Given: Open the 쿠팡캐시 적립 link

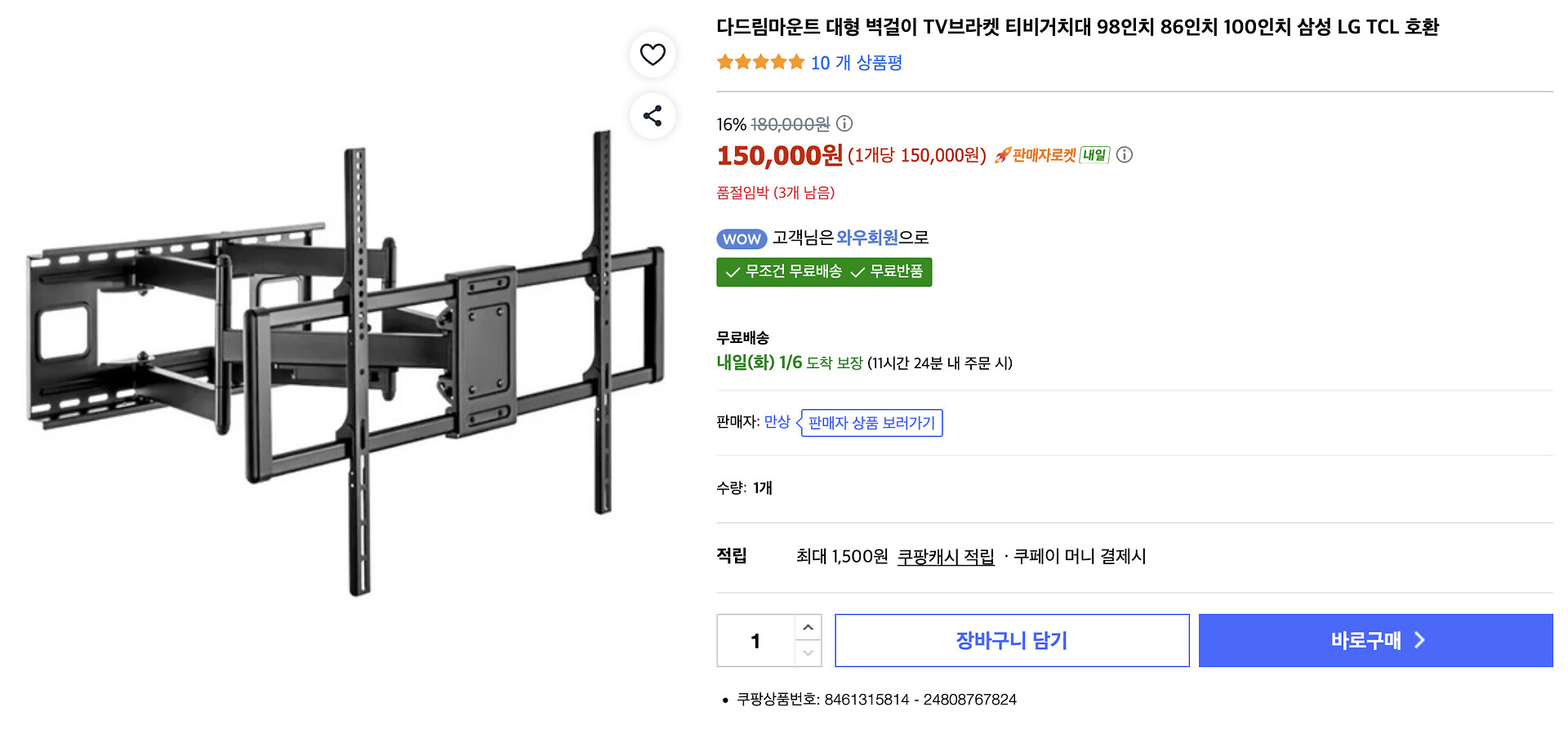Looking at the screenshot, I should [x=946, y=557].
